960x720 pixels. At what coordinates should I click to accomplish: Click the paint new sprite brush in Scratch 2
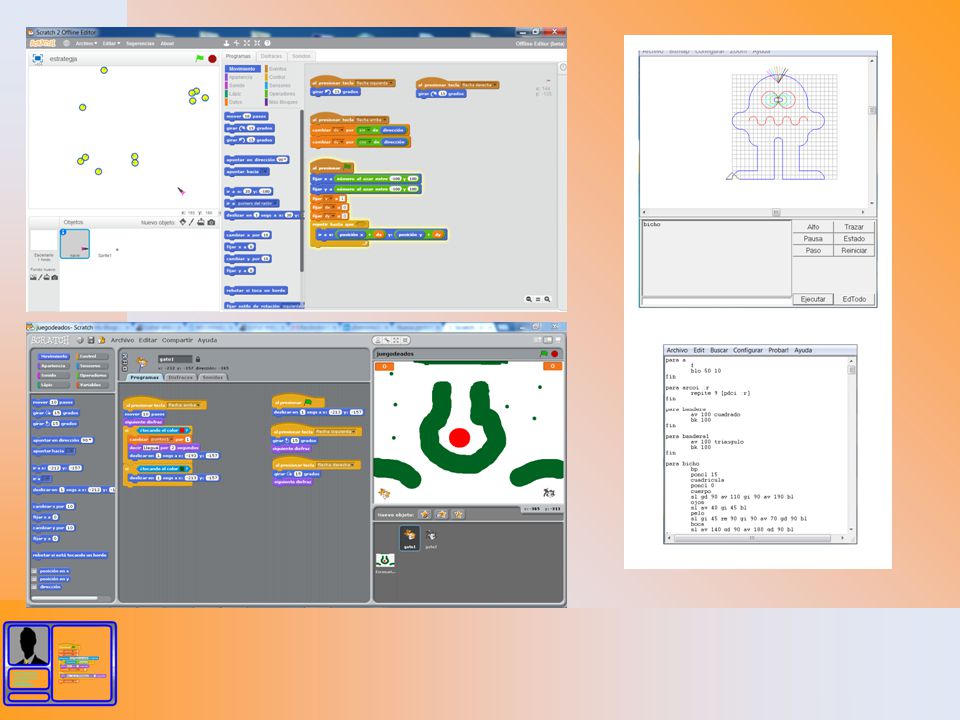click(191, 222)
